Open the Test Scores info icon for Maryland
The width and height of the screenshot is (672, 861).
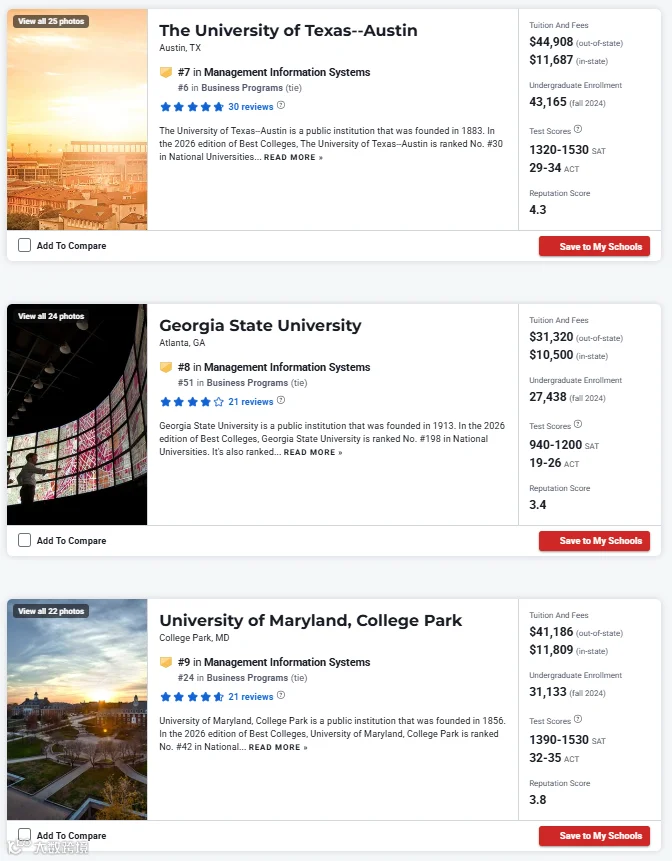tap(578, 719)
